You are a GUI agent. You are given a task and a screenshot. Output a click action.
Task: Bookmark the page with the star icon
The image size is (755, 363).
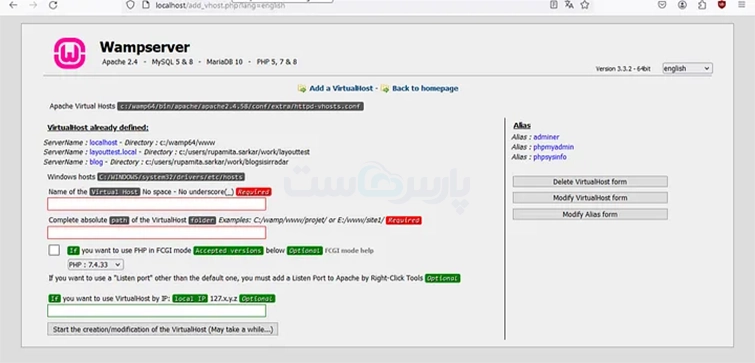(585, 5)
